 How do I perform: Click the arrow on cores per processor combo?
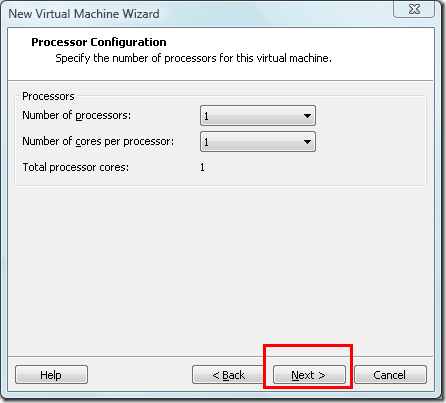click(x=307, y=142)
